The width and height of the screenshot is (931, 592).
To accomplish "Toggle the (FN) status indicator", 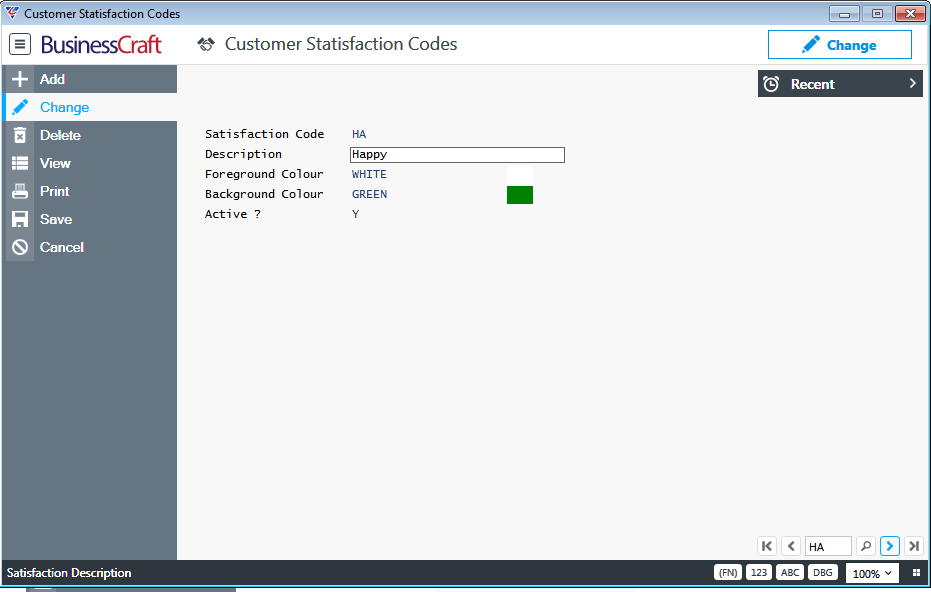I will pyautogui.click(x=727, y=572).
